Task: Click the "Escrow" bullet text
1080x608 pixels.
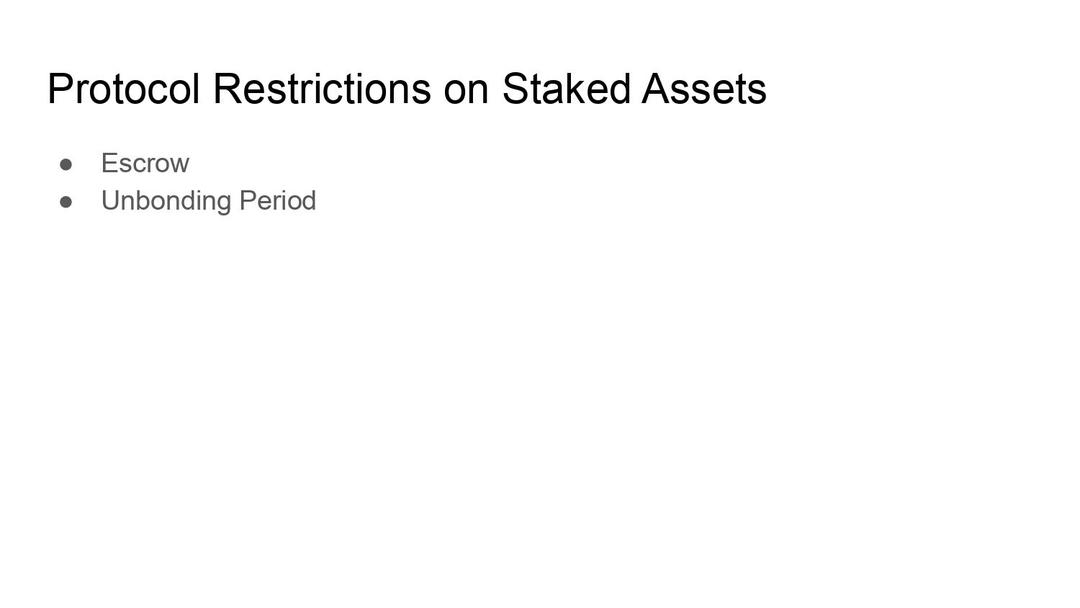Action: 145,164
